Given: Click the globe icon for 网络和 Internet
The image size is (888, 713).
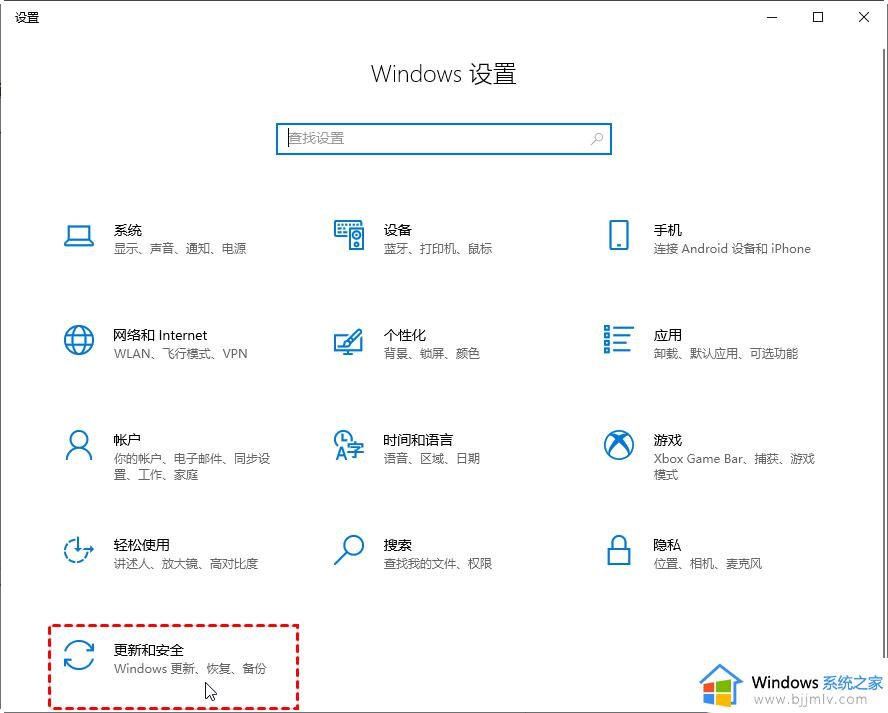Looking at the screenshot, I should coord(79,340).
